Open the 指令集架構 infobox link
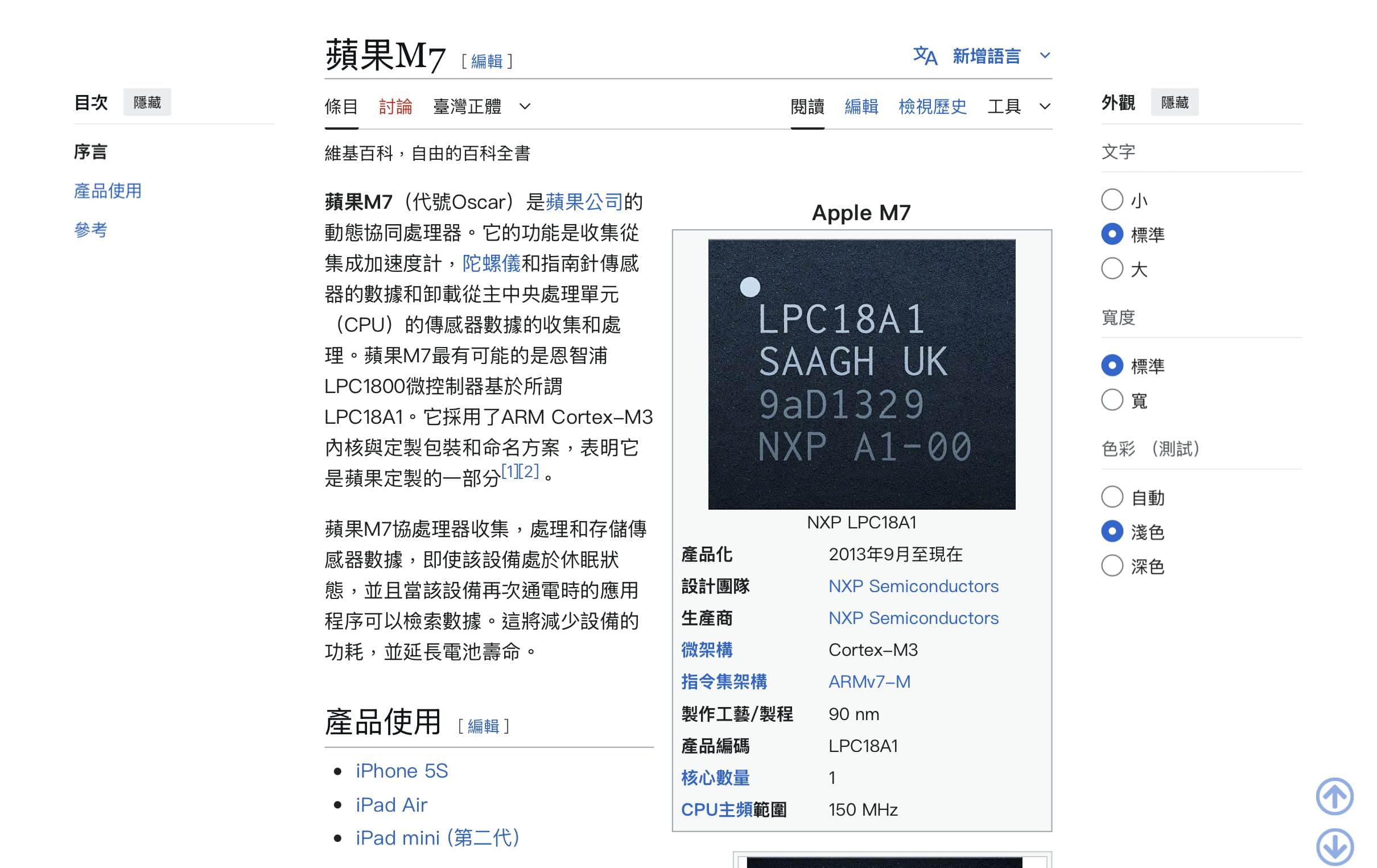The height and width of the screenshot is (868, 1377). point(724,682)
